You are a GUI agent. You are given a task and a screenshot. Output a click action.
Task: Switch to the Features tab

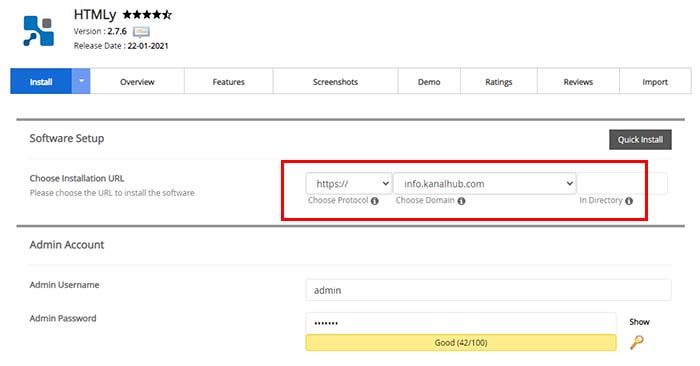(x=229, y=82)
